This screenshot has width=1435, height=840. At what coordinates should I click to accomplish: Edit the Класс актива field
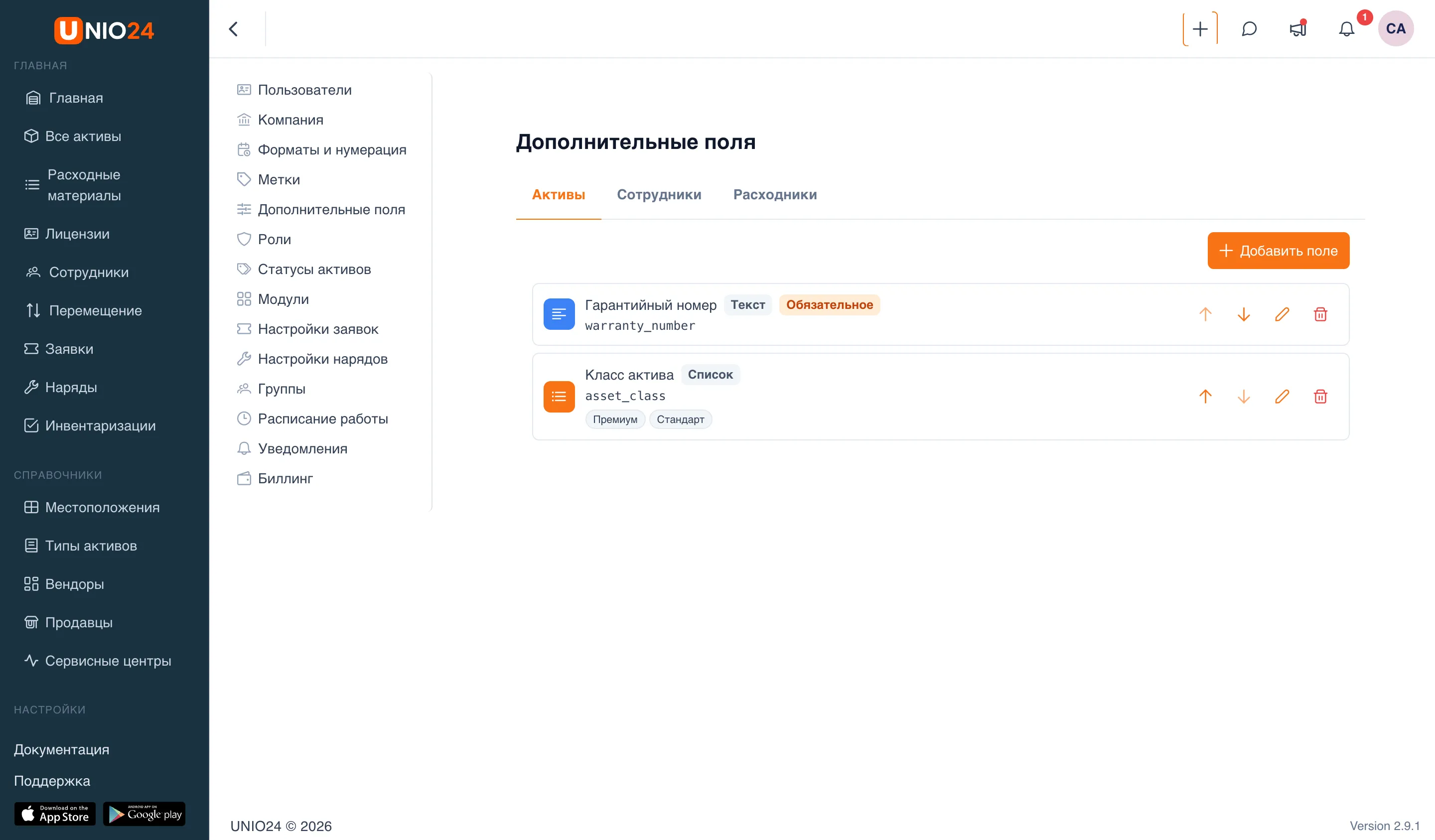point(1282,397)
